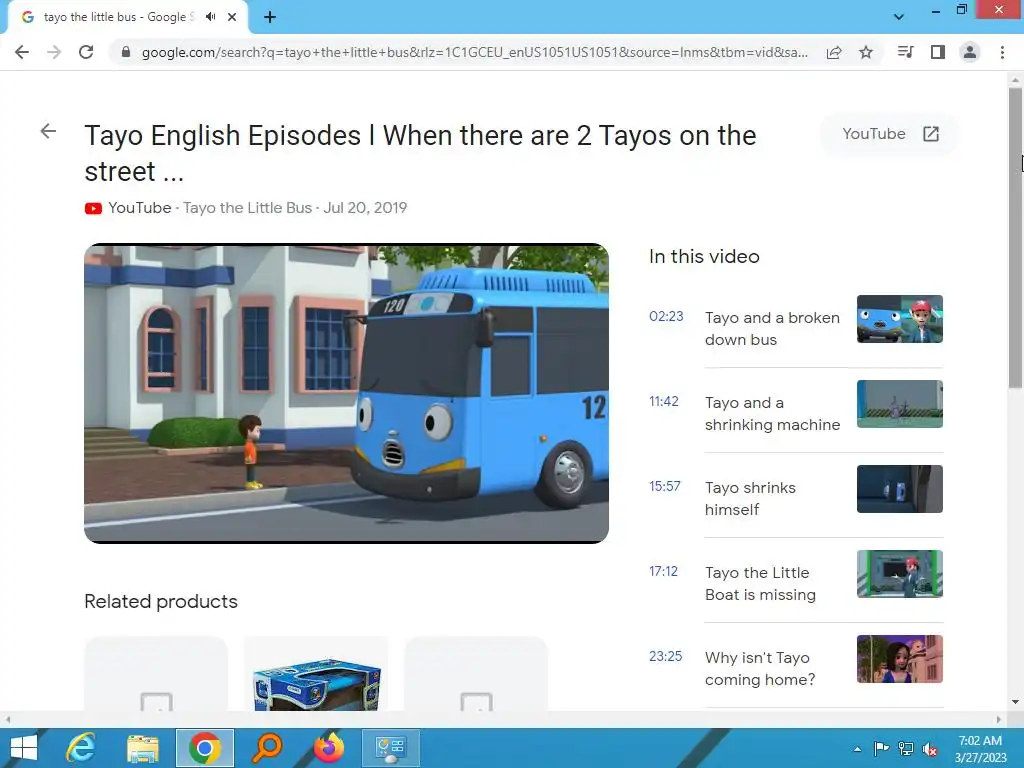This screenshot has width=1024, height=768.
Task: Jump to timestamp 11:42
Action: point(664,402)
